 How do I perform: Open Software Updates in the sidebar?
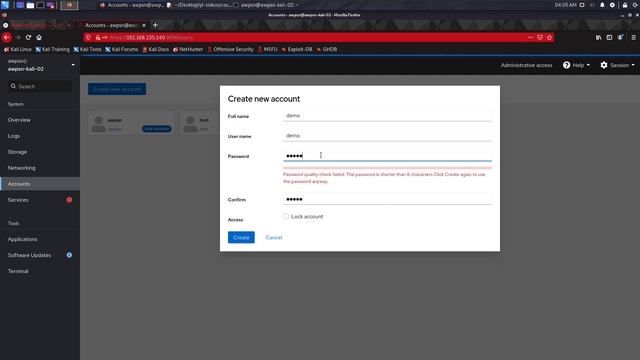(x=40, y=255)
